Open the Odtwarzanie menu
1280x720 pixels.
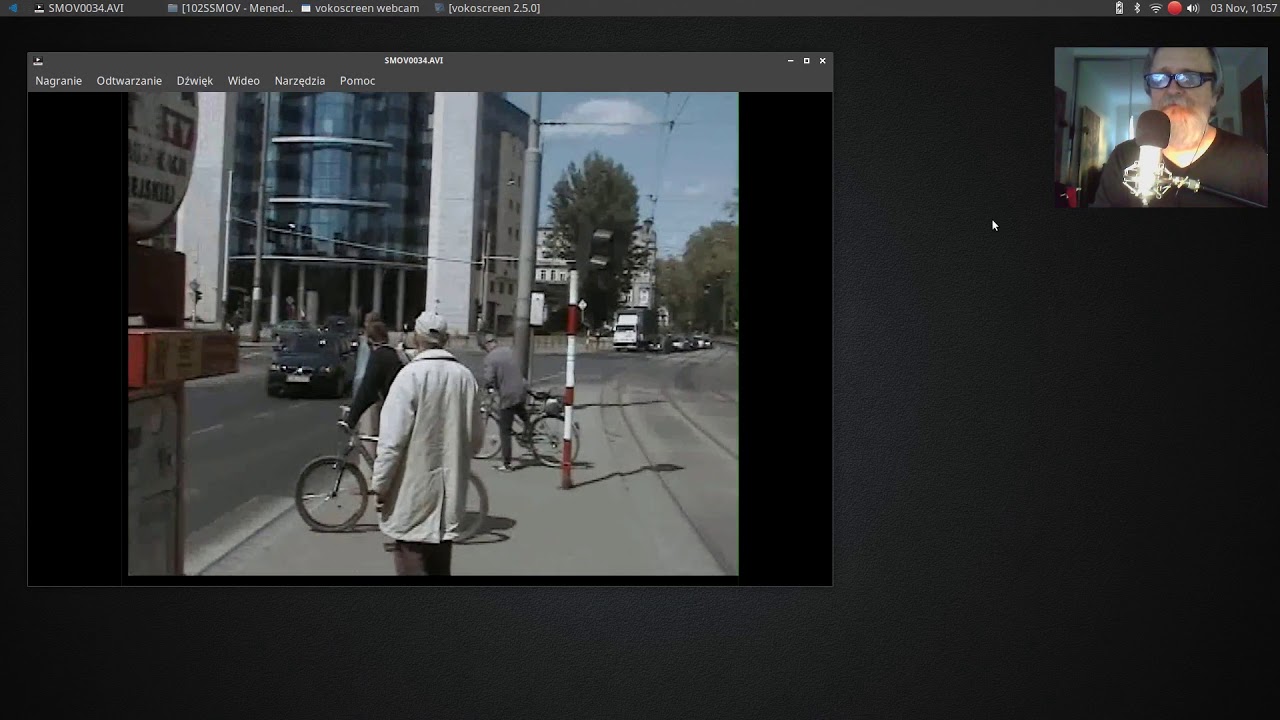pyautogui.click(x=129, y=81)
